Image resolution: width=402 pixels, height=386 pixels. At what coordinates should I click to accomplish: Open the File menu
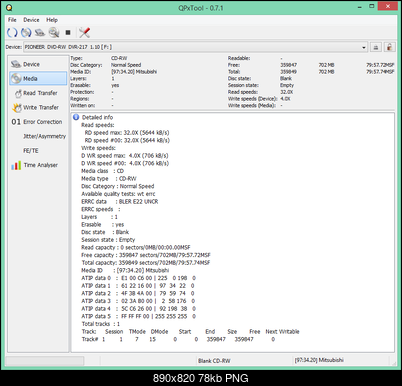coord(12,20)
